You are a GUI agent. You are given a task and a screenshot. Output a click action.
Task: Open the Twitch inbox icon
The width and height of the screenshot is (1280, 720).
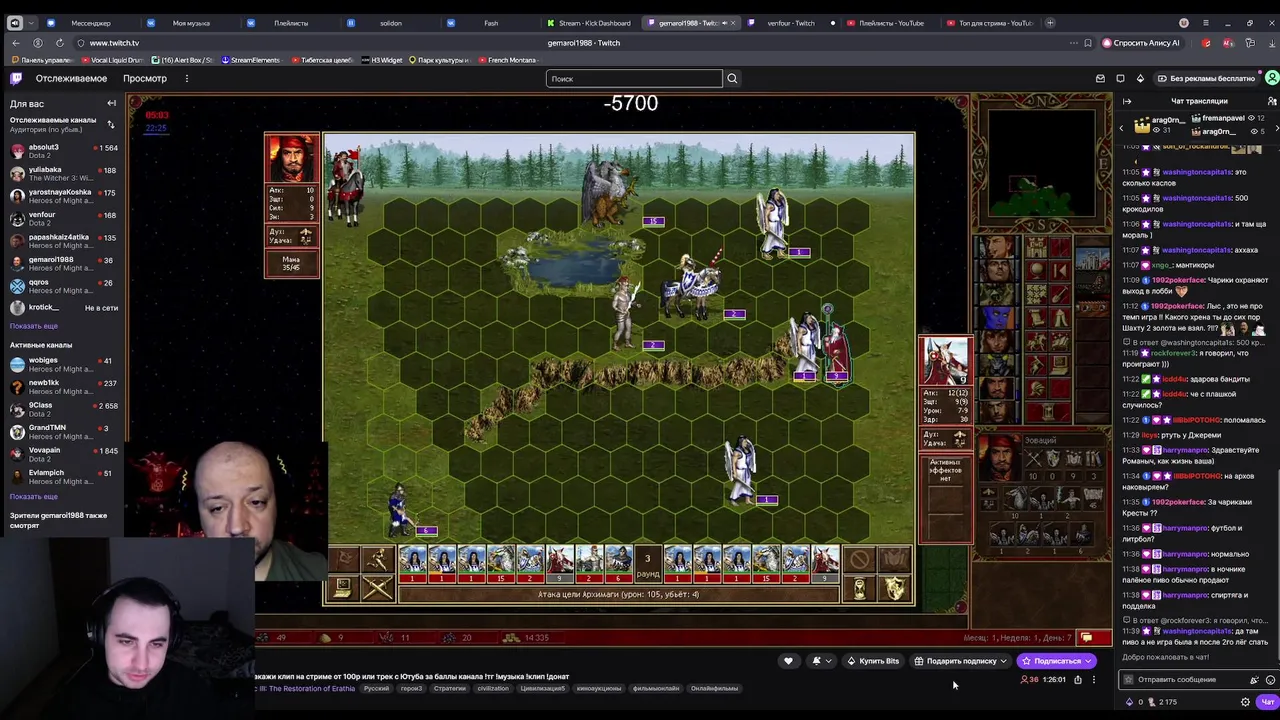pos(1100,78)
